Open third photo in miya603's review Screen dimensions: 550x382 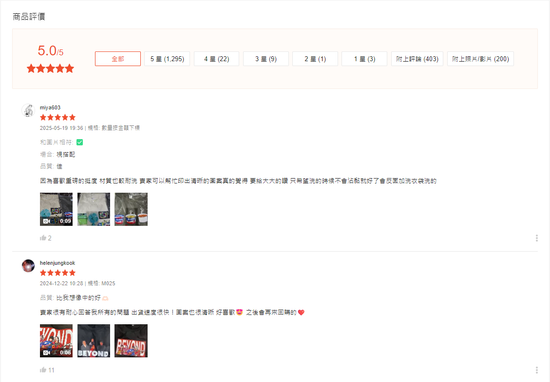point(131,209)
